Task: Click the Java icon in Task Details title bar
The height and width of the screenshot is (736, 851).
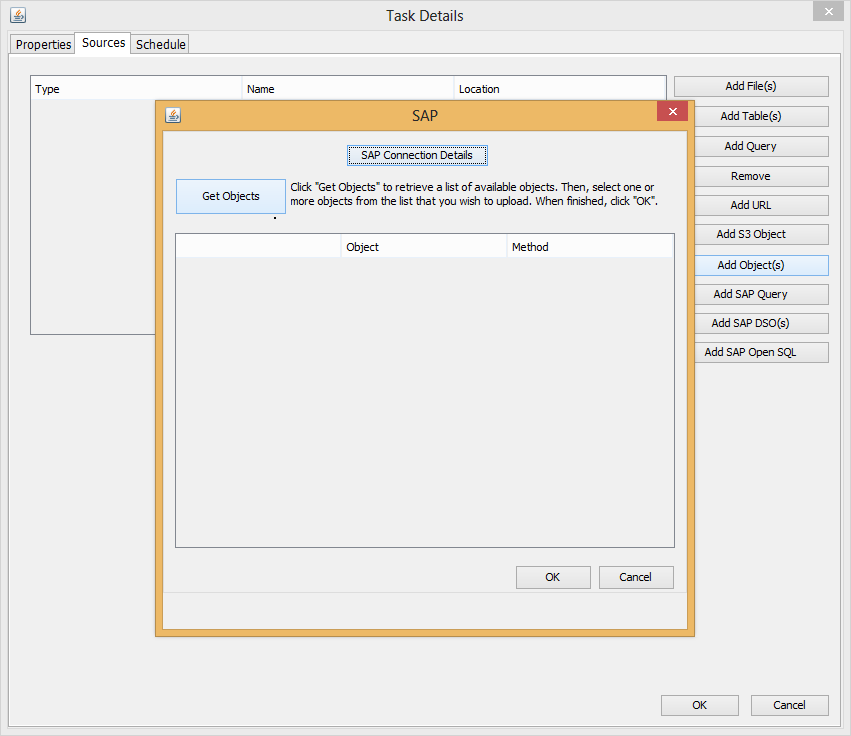Action: click(x=18, y=15)
